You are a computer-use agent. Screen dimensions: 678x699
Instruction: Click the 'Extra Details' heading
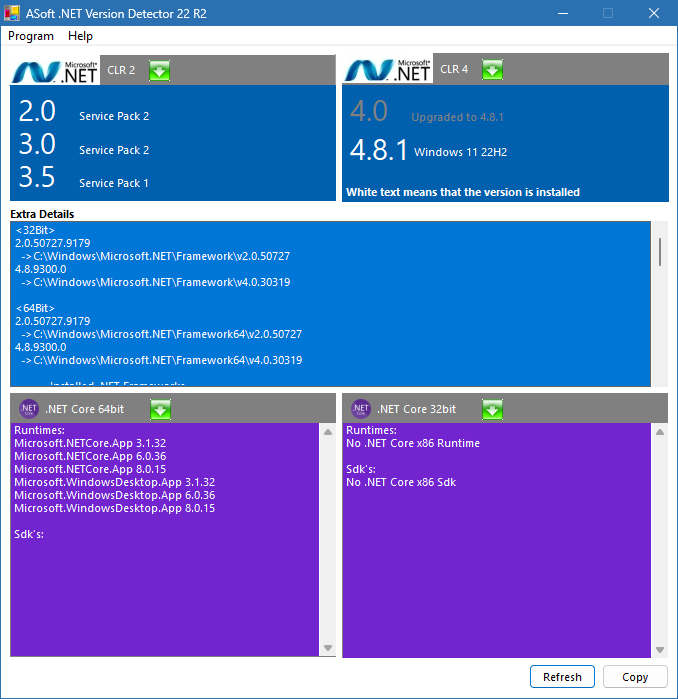42,214
